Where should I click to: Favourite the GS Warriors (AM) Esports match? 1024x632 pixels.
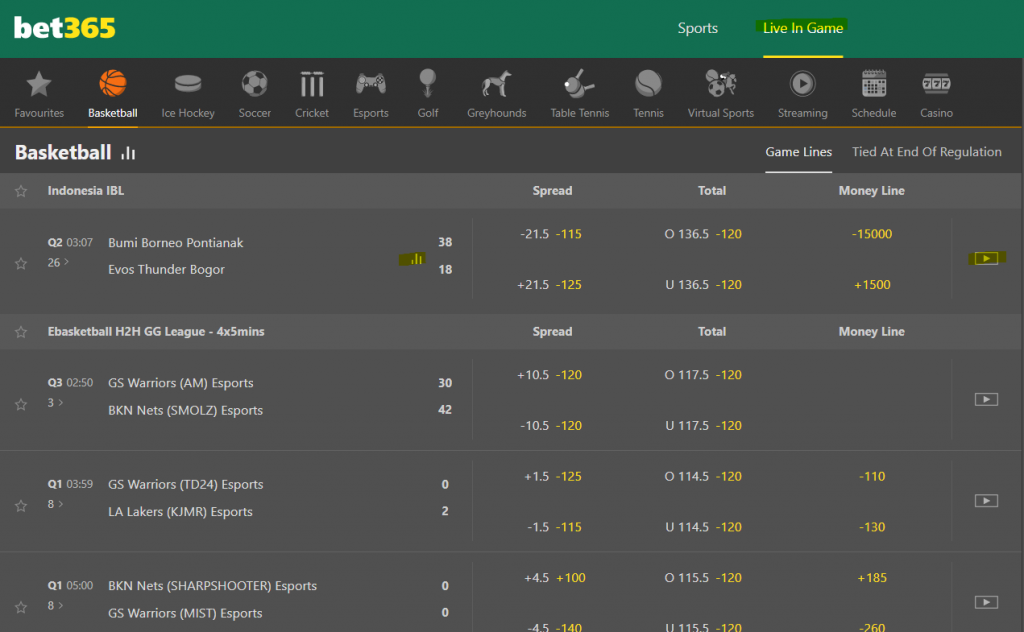21,405
